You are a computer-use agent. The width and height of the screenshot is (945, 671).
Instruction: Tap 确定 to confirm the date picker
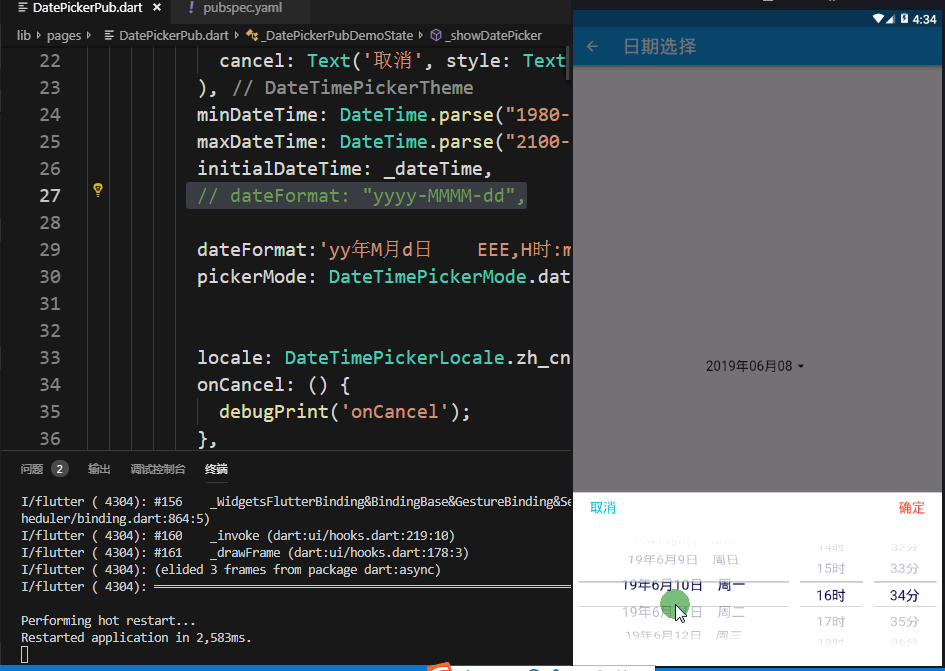click(911, 508)
